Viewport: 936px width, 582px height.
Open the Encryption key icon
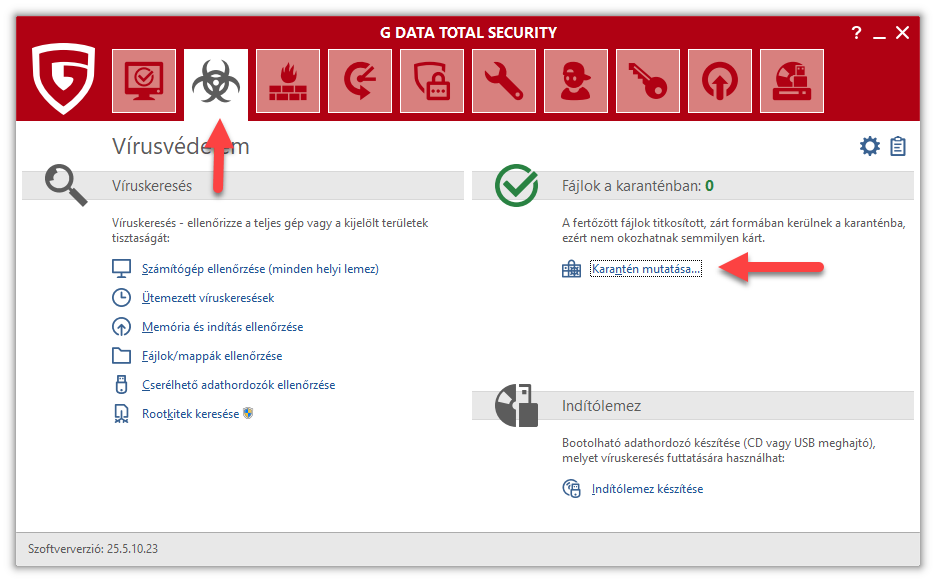(648, 81)
